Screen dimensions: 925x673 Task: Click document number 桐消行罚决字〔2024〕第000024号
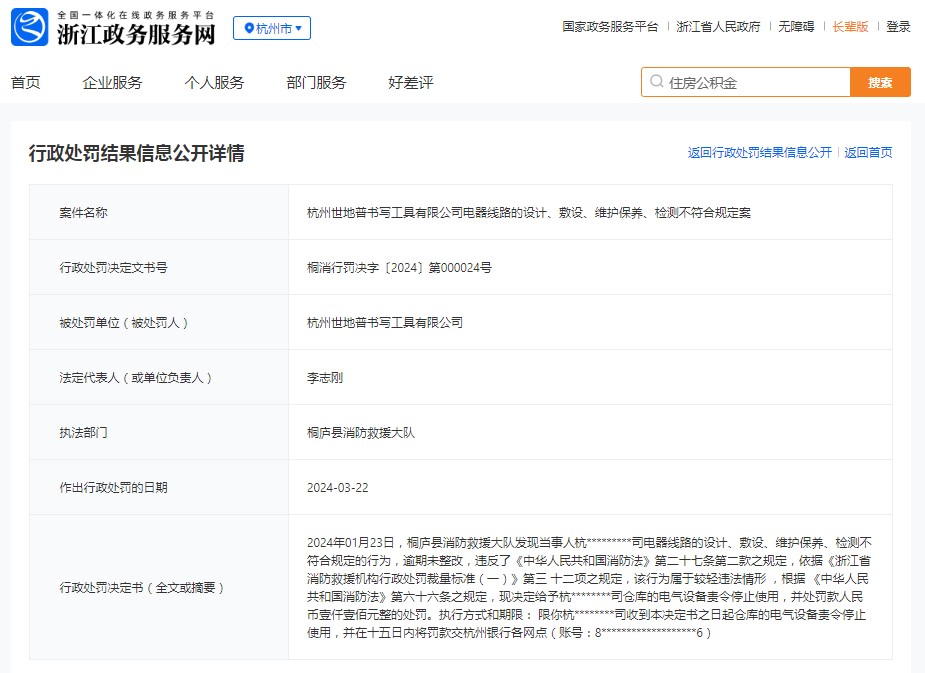click(x=399, y=268)
